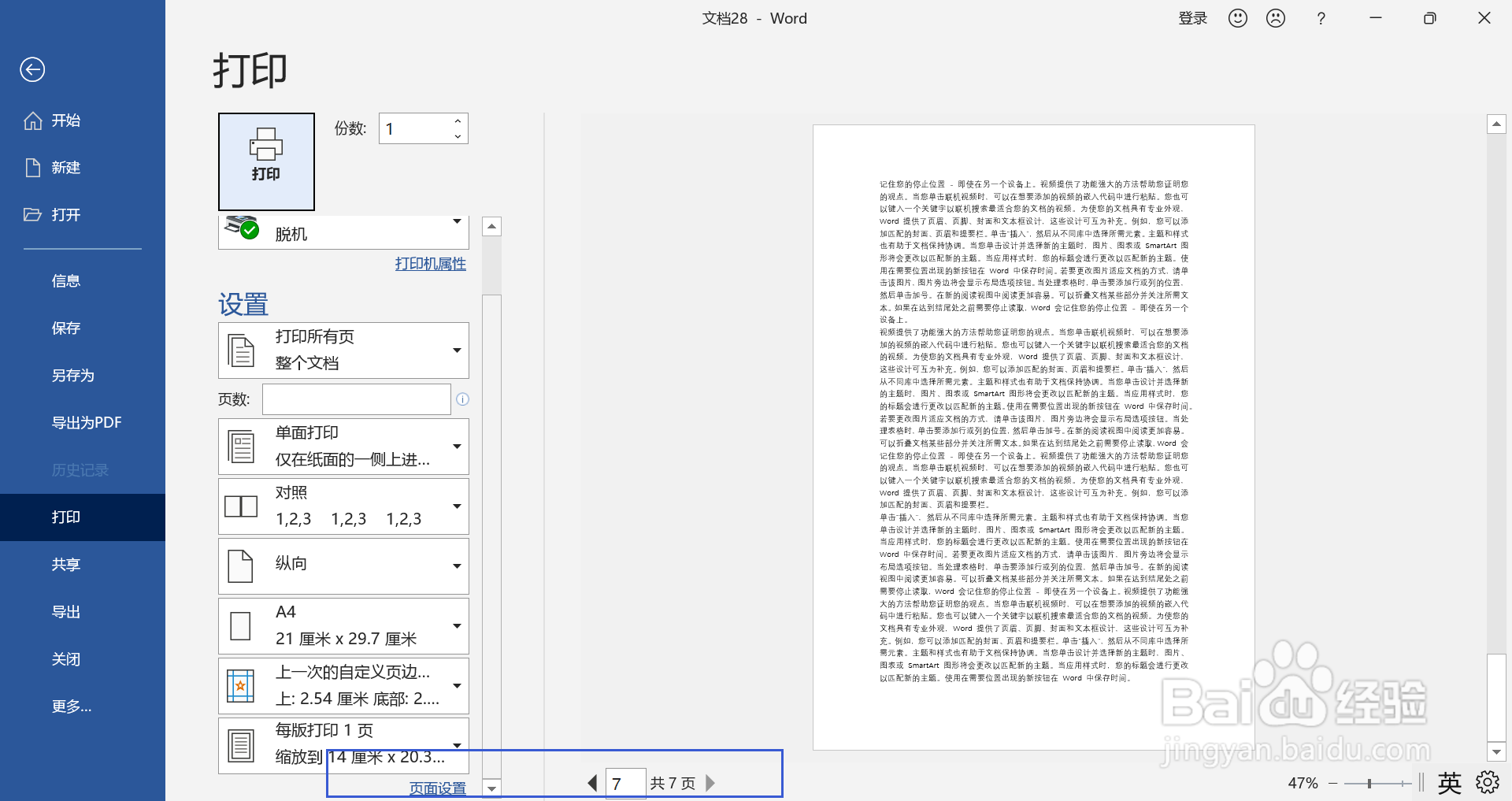Go to next page in preview
Screen dimensions: 1512x801
(710, 783)
